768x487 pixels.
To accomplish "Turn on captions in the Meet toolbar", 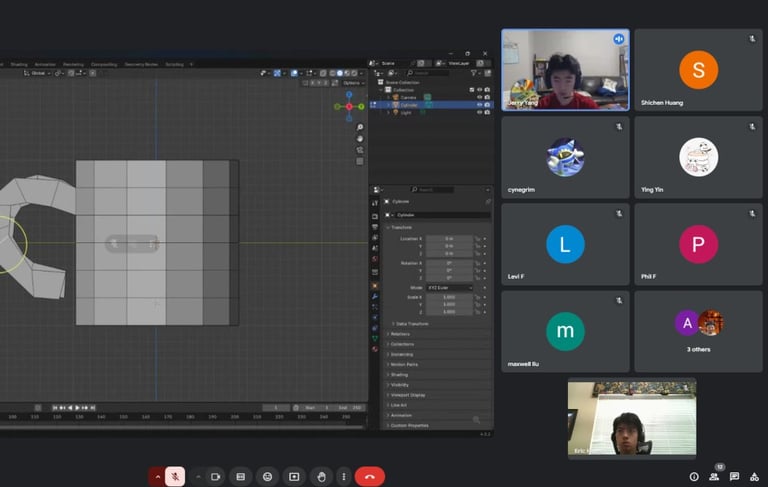I will [x=240, y=476].
